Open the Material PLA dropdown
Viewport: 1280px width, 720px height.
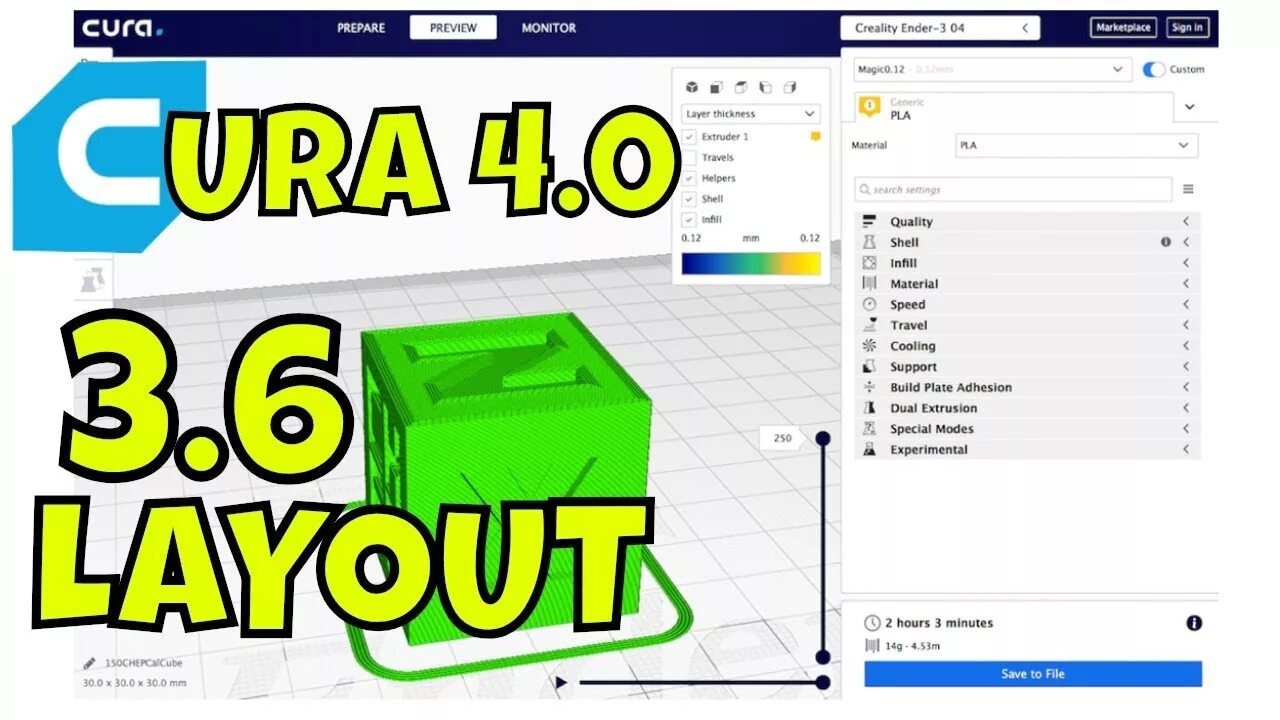[1076, 145]
